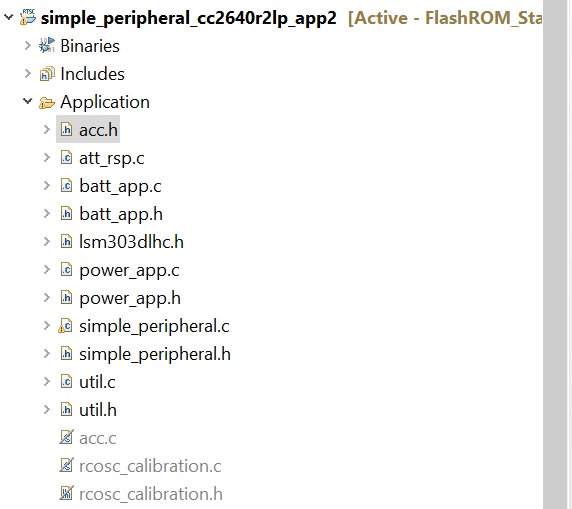Click the Binaries folder icon
Screen dimensions: 572x509
pyautogui.click(x=47, y=45)
